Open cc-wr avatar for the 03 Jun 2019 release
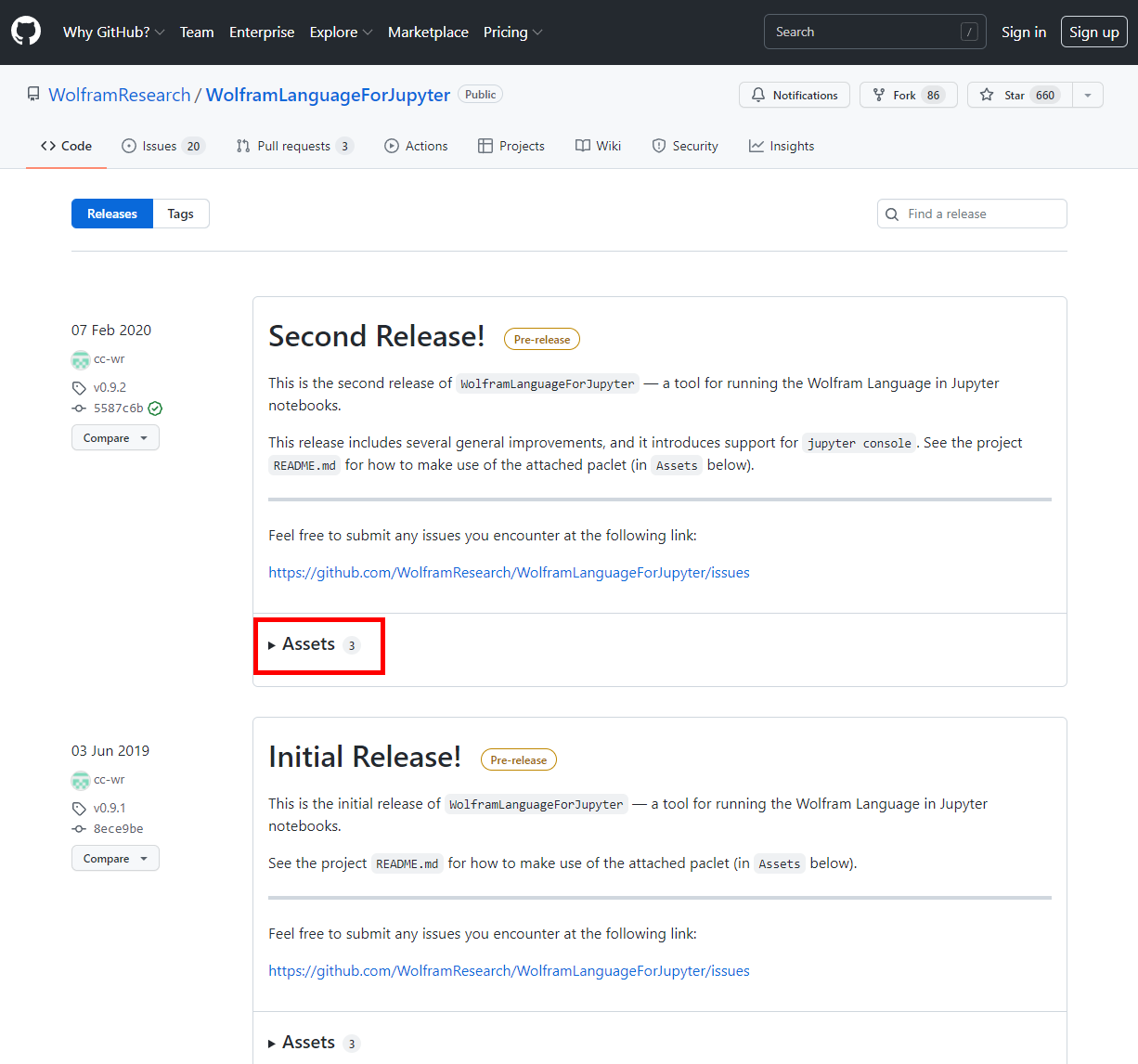This screenshot has width=1138, height=1064. 81,780
